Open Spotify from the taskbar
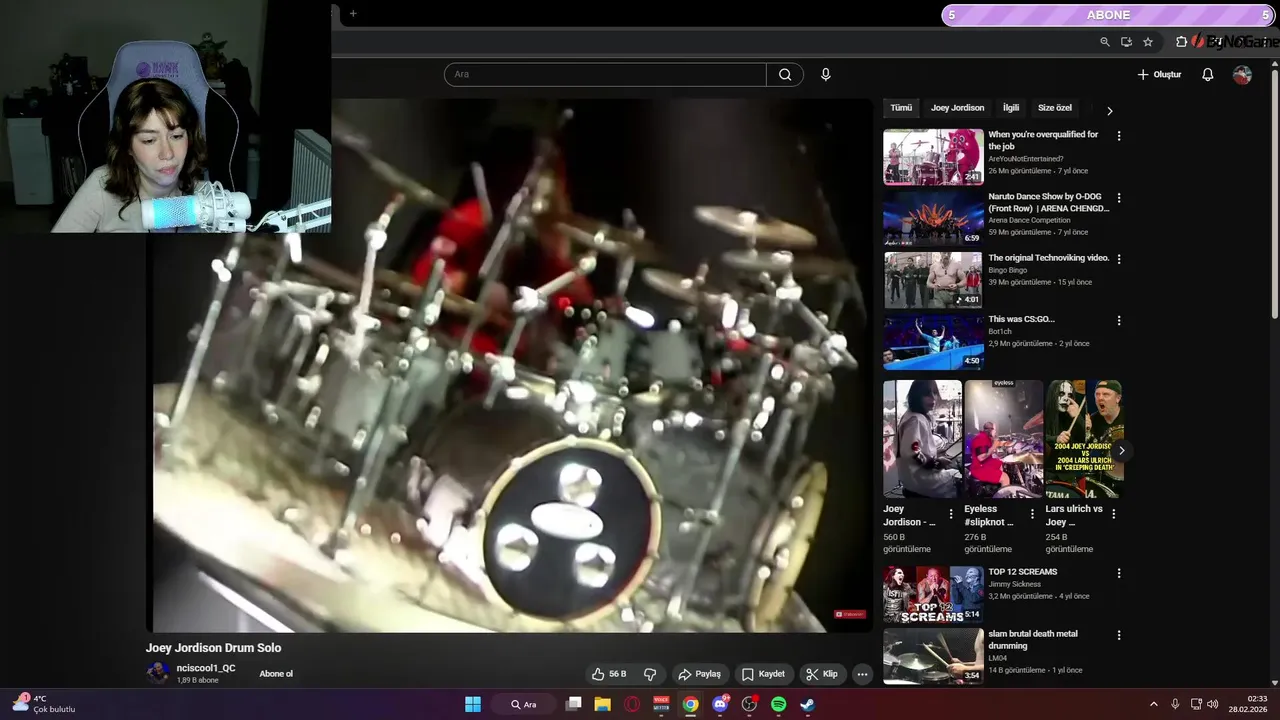Viewport: 1280px width, 720px height. coord(778,704)
